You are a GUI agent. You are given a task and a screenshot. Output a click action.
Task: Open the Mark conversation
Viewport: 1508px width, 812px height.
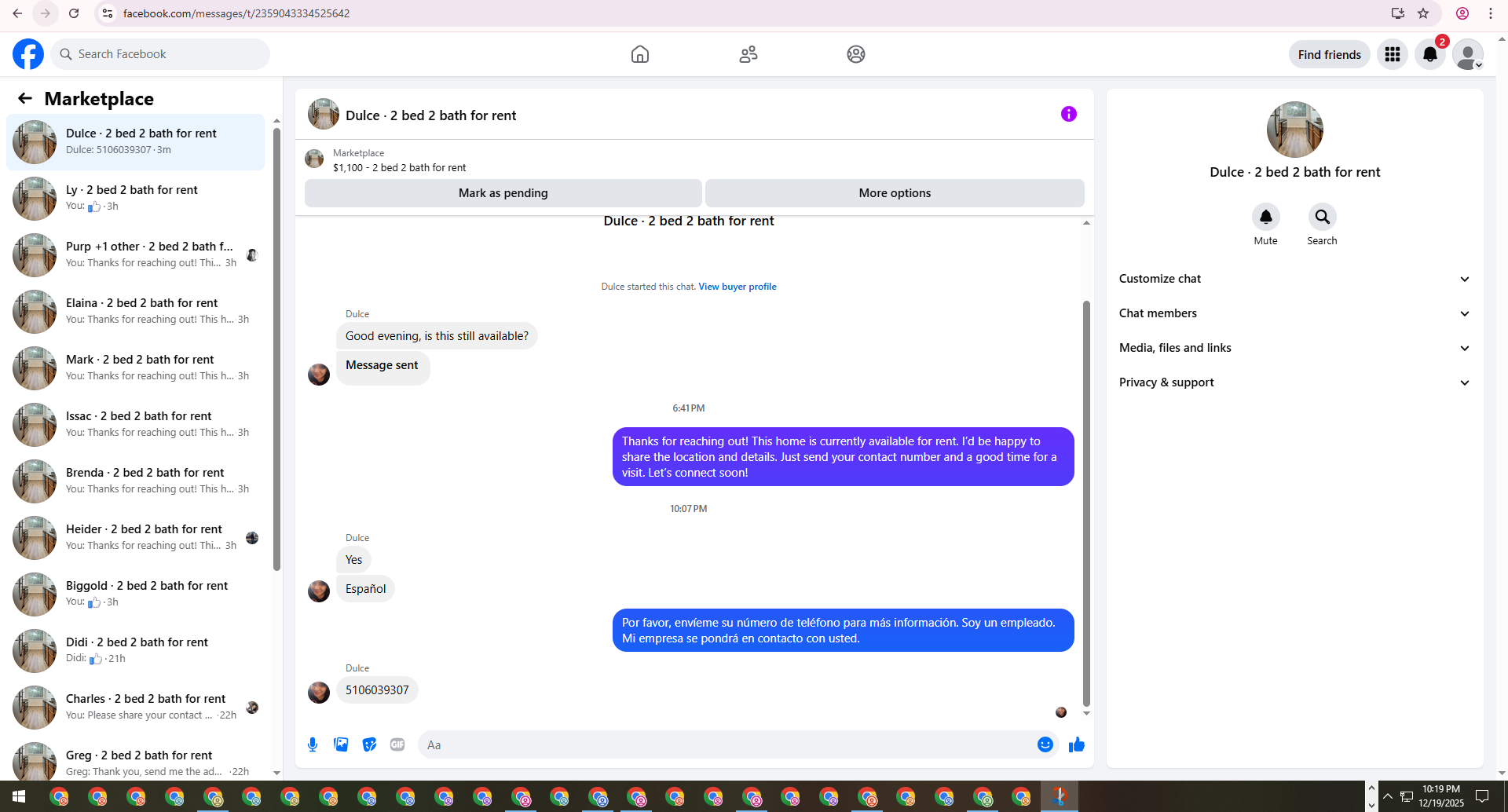tap(135, 368)
